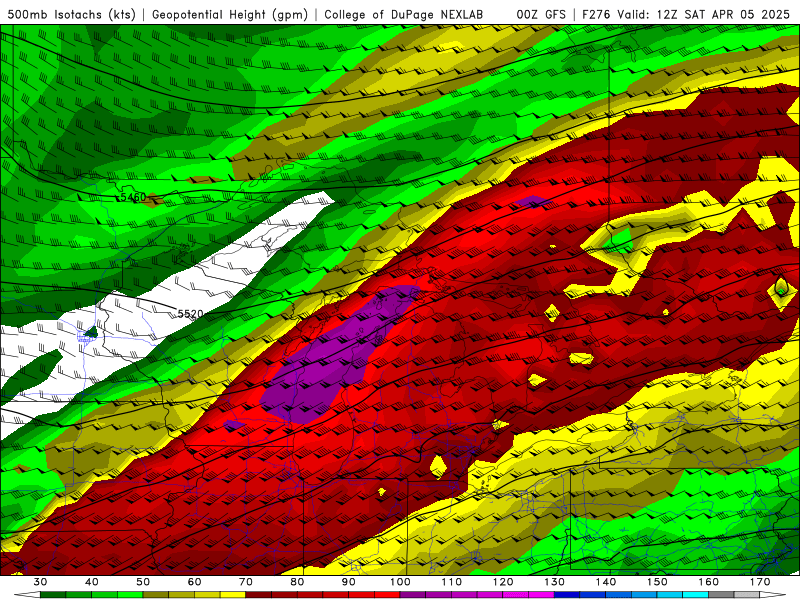Select the 'Geopotential Height (gpm)' header label
This screenshot has height=600, width=800.
tap(230, 15)
